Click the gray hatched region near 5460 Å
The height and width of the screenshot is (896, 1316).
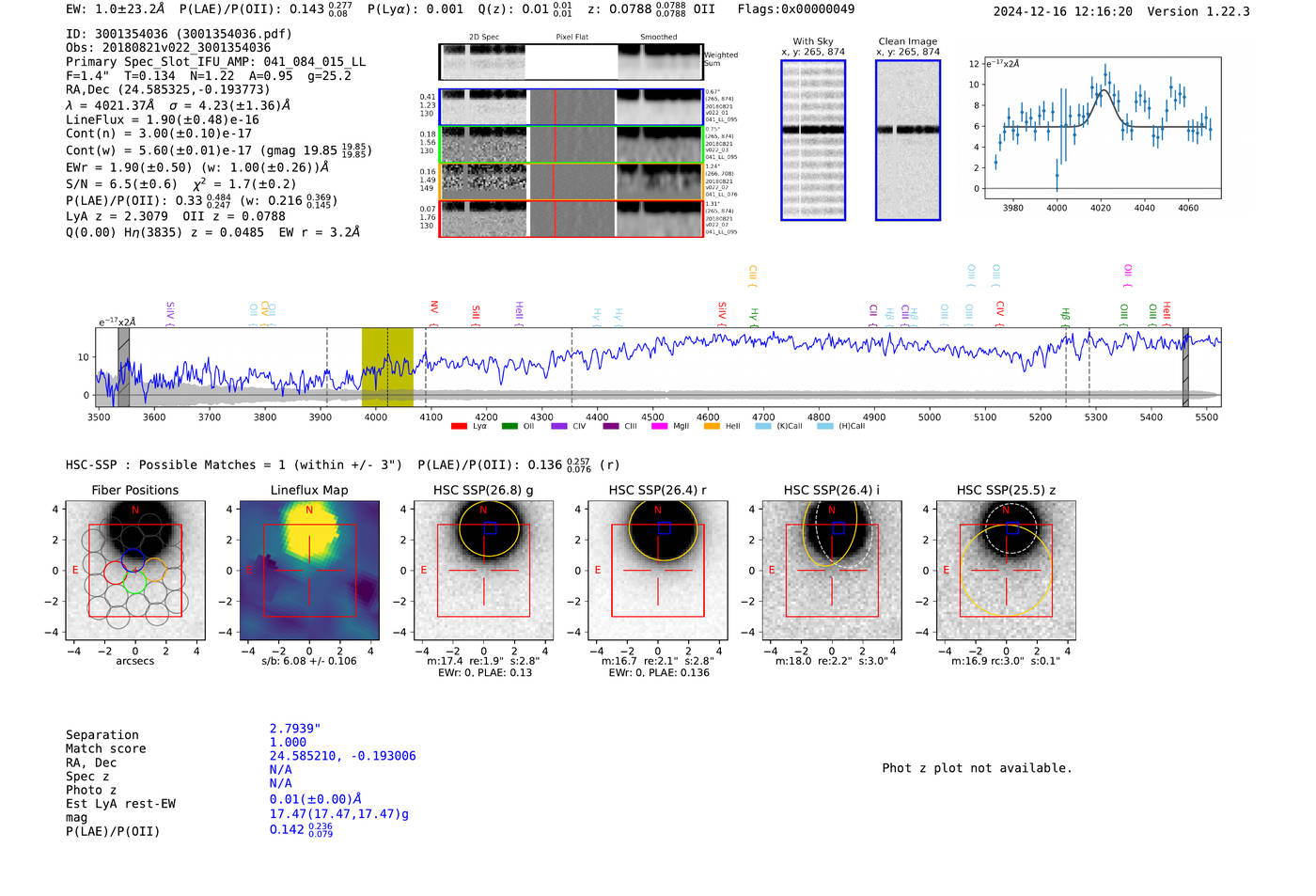pyautogui.click(x=1185, y=367)
